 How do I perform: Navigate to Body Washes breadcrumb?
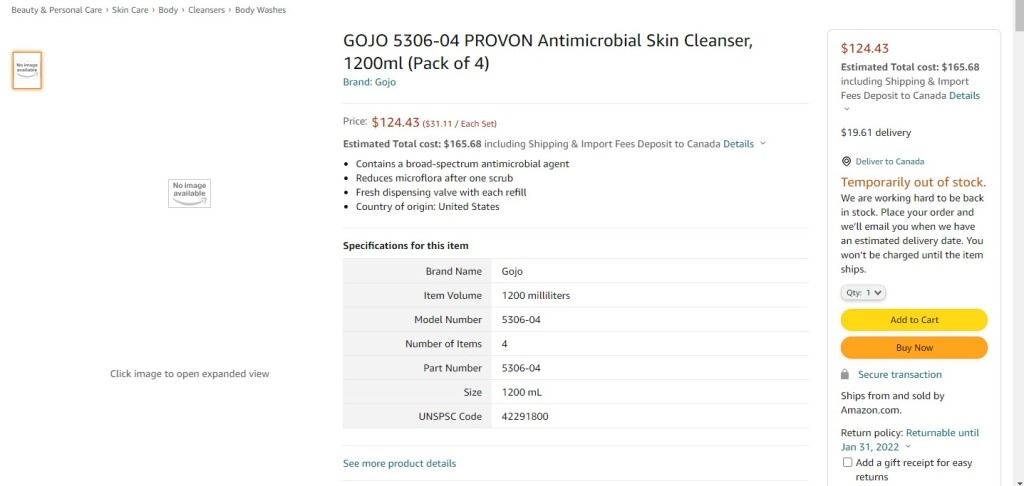(260, 10)
